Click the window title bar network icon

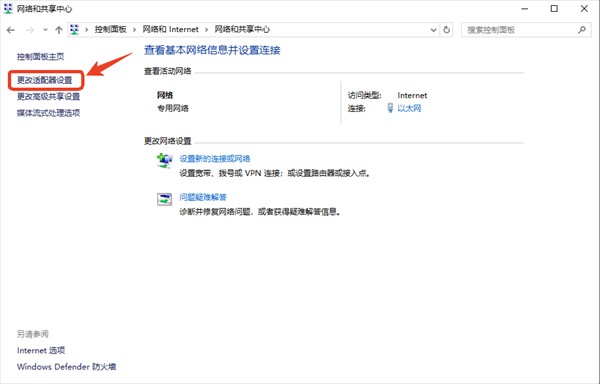[x=8, y=8]
